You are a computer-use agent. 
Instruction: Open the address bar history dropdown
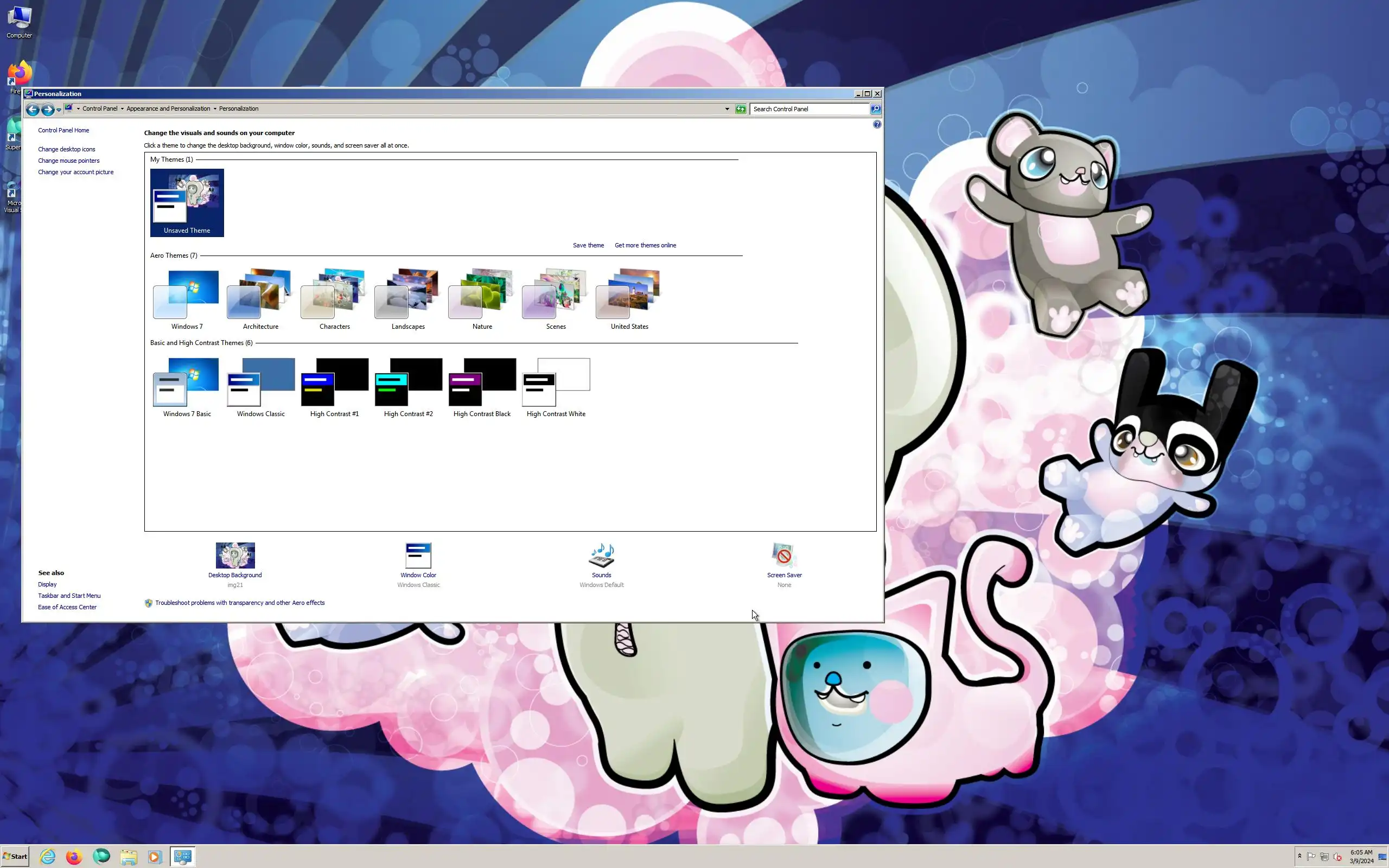727,109
